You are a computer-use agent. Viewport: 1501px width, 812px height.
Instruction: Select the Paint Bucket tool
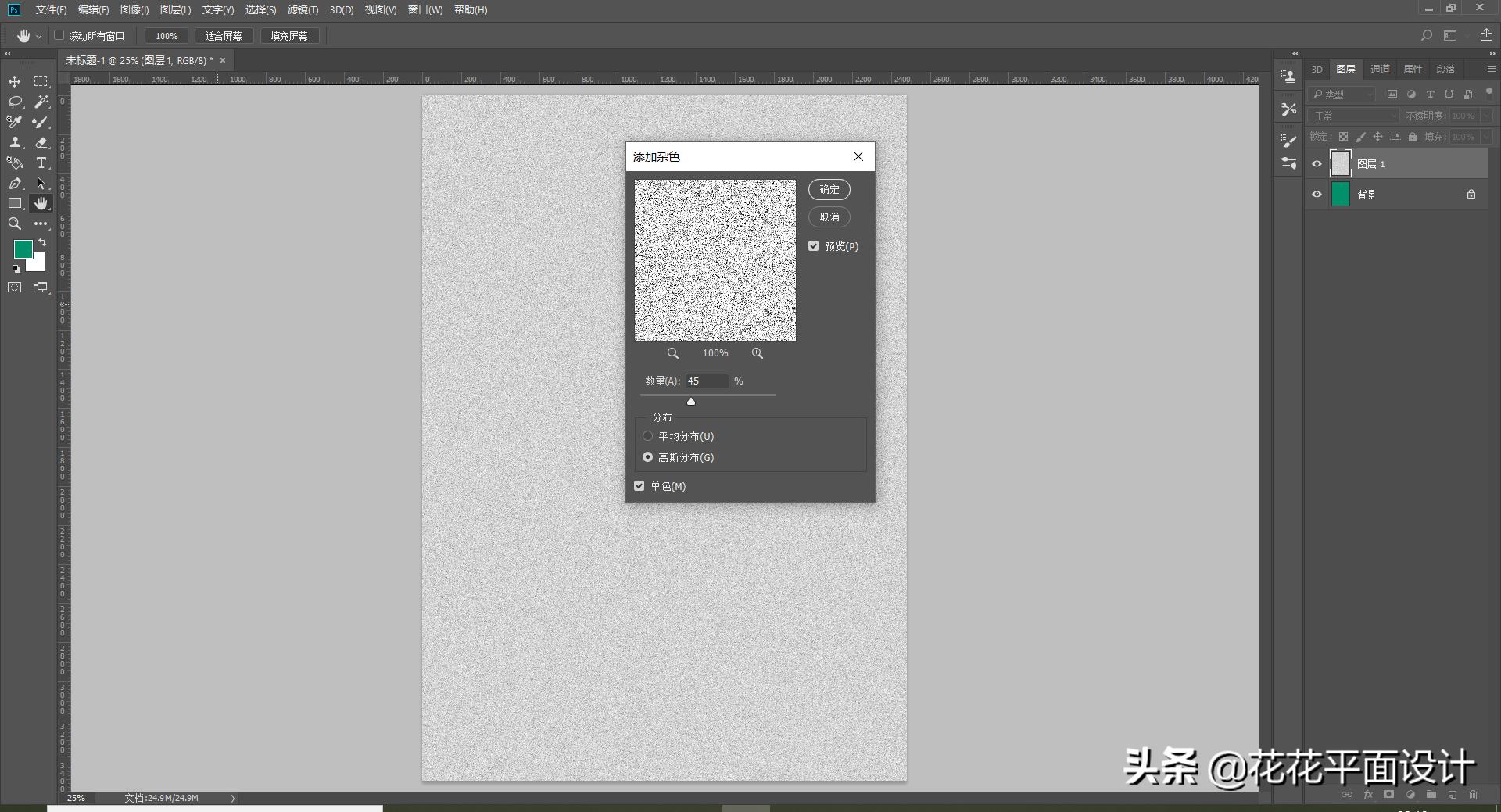[x=15, y=163]
